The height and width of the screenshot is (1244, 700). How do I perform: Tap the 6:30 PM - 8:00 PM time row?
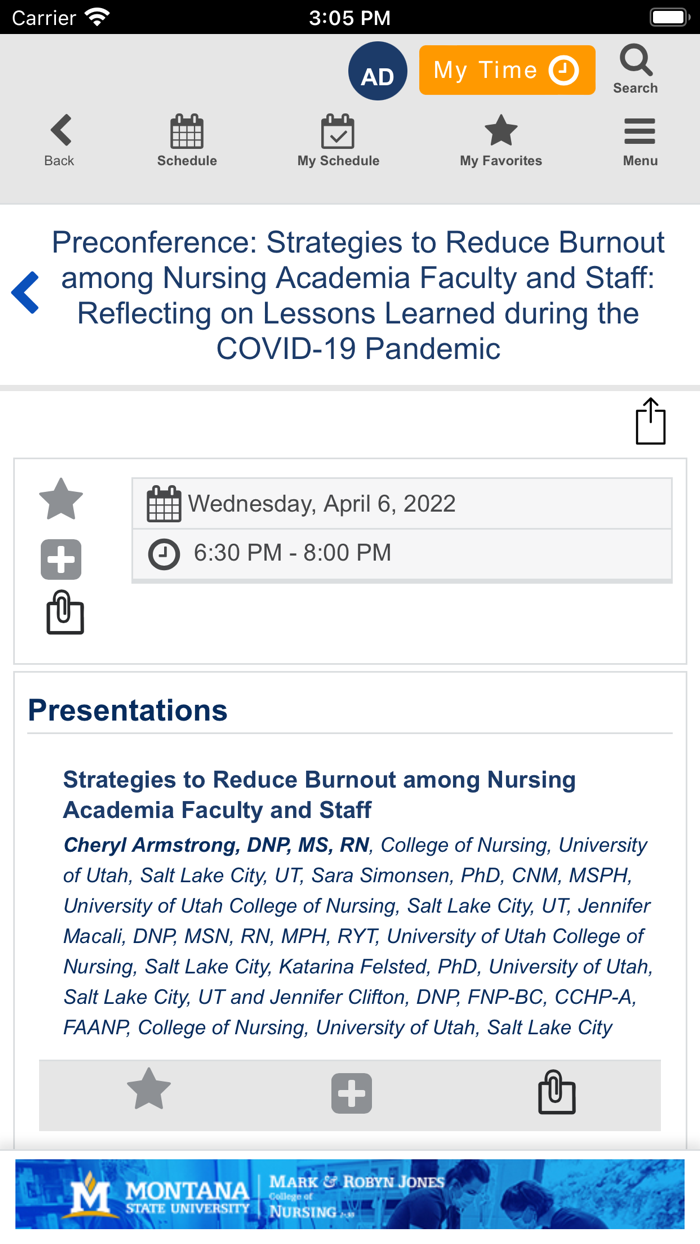point(402,553)
